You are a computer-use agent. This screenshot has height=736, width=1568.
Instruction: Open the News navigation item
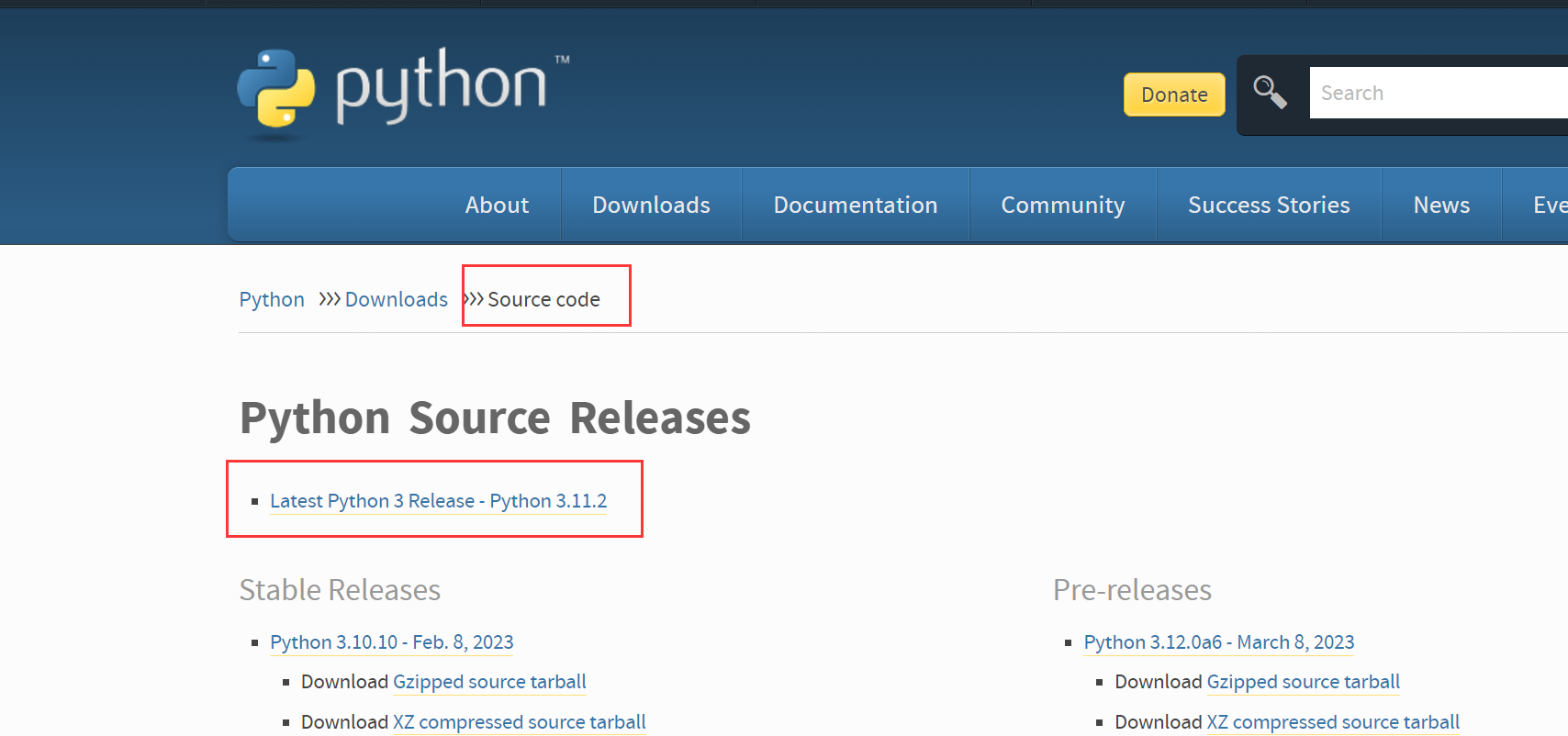1441,205
